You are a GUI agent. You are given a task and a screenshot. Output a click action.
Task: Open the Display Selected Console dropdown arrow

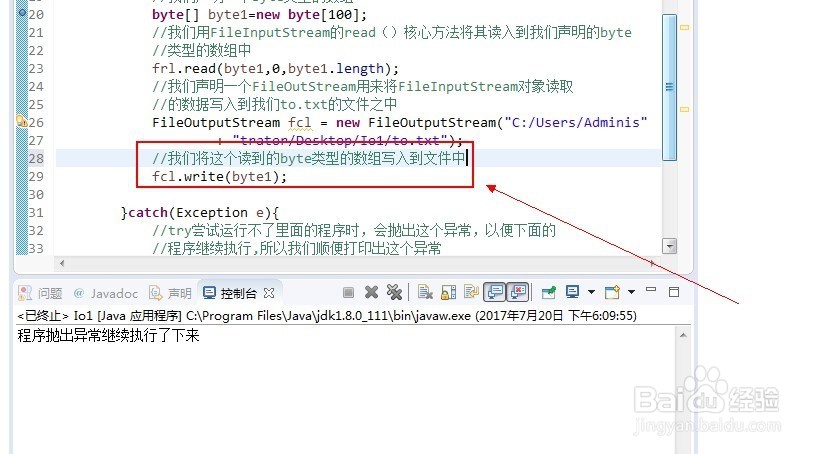(591, 292)
